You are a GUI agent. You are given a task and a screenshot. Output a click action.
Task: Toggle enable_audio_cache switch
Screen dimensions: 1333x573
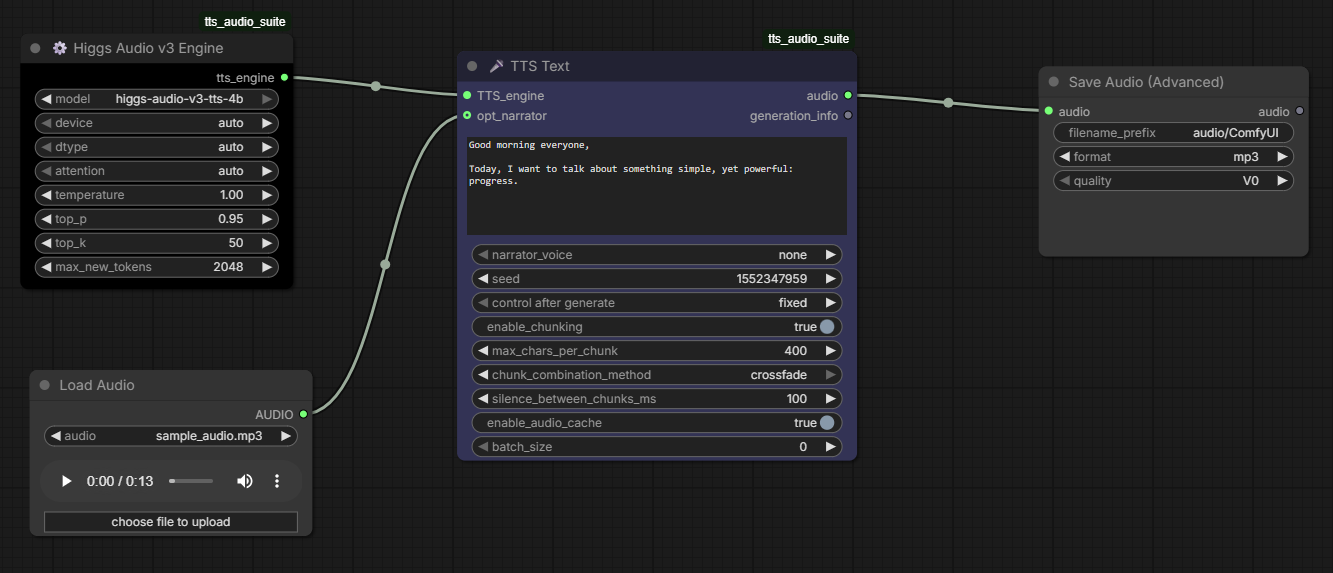(x=827, y=423)
